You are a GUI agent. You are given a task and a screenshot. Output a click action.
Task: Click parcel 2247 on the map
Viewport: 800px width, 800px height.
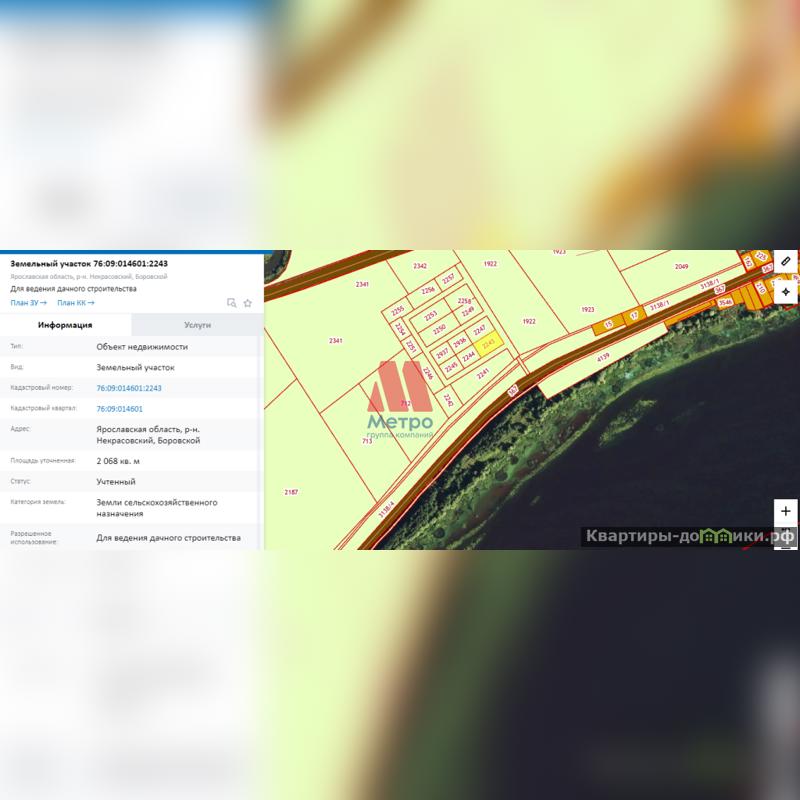479,329
